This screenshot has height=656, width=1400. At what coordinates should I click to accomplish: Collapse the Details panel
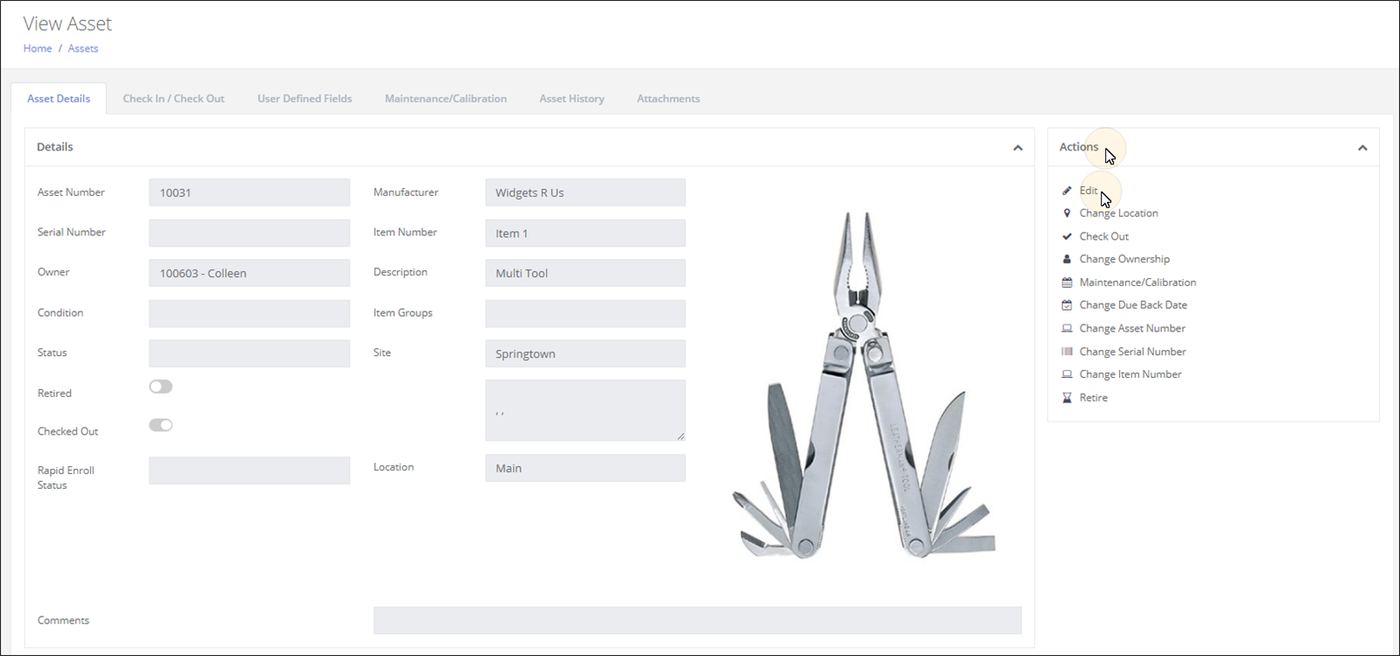pos(1017,147)
